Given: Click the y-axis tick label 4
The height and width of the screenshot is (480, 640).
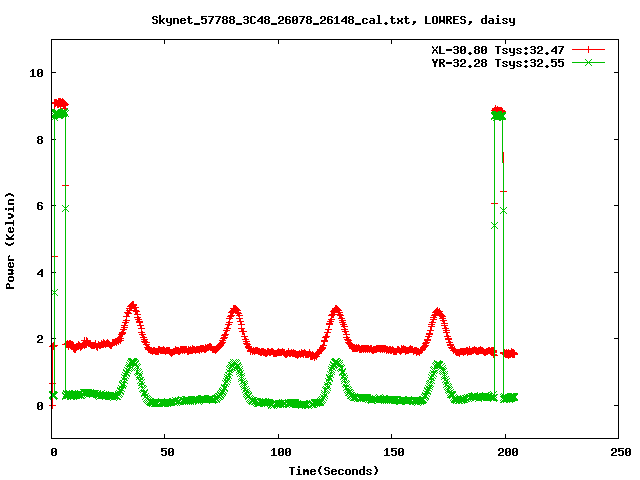Looking at the screenshot, I should [40, 273].
